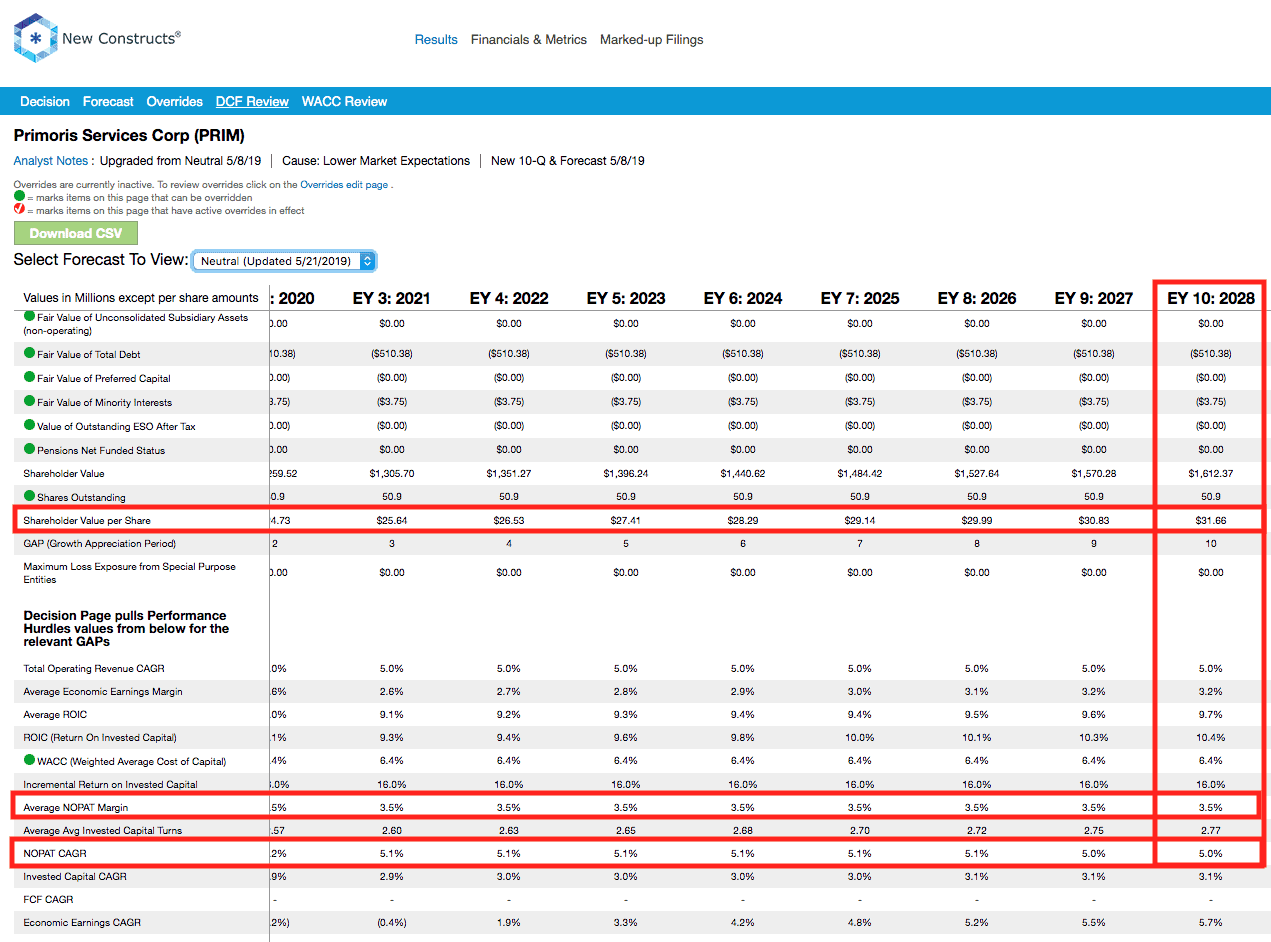Click the (0.4%) Economic Earnings CAGR value
The height and width of the screenshot is (942, 1271).
click(x=392, y=922)
